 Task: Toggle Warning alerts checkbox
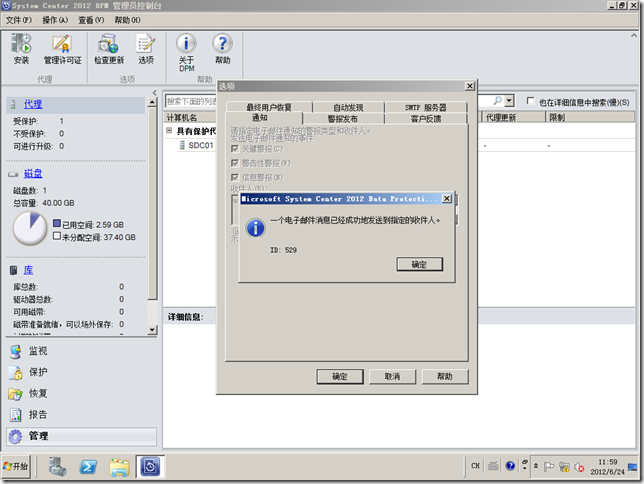(x=235, y=163)
